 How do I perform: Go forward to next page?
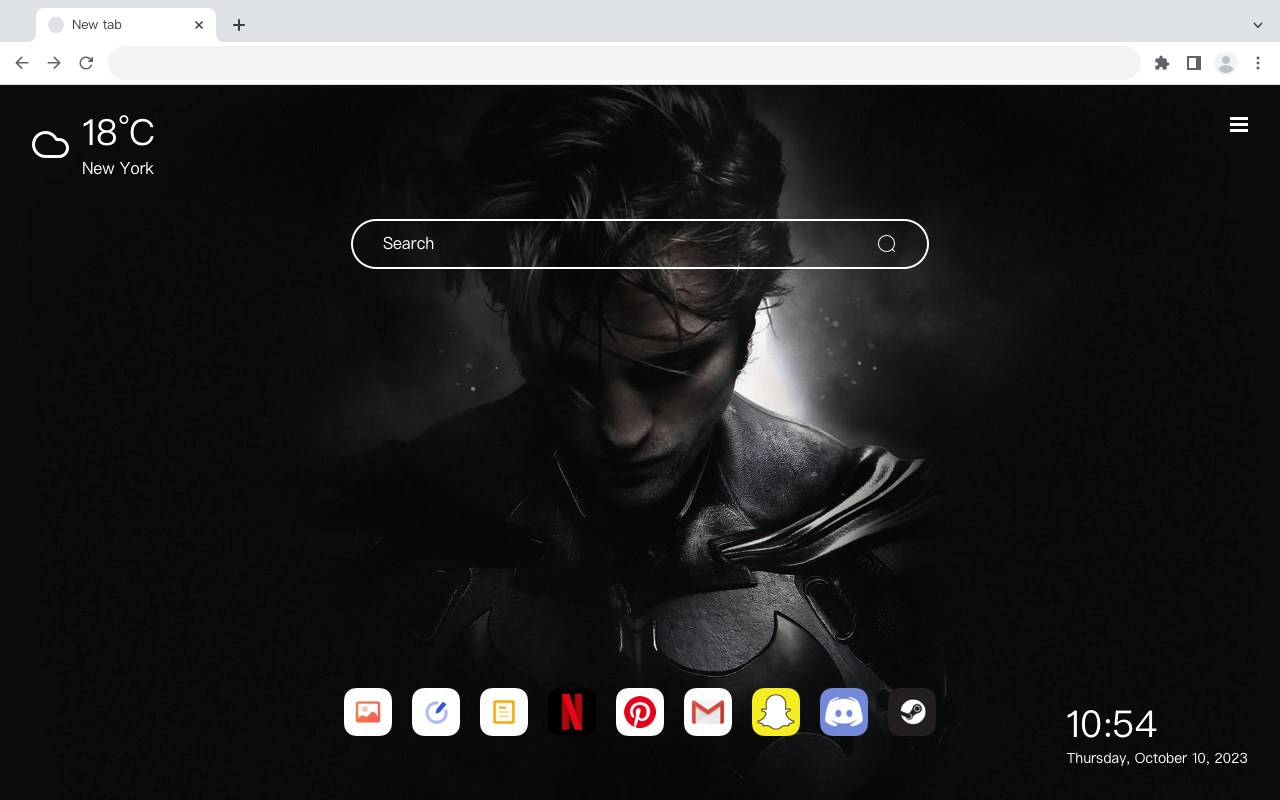(54, 63)
